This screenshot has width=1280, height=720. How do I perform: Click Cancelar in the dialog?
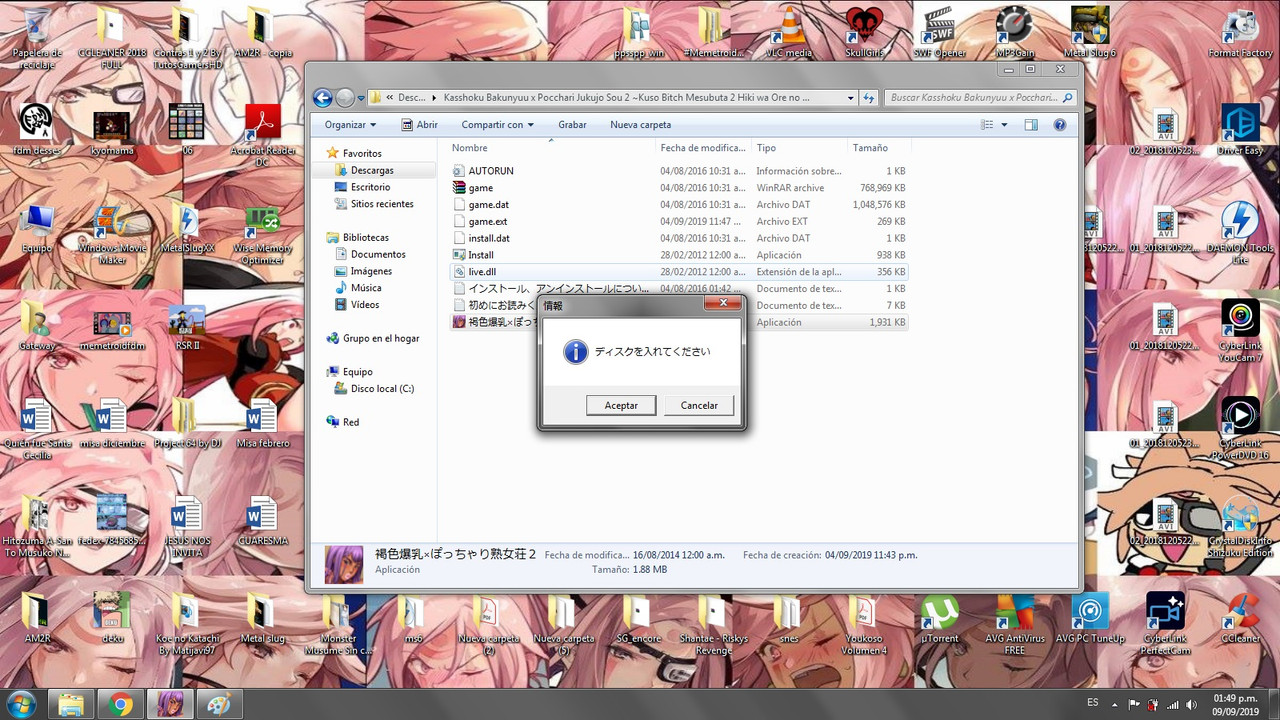(x=699, y=405)
